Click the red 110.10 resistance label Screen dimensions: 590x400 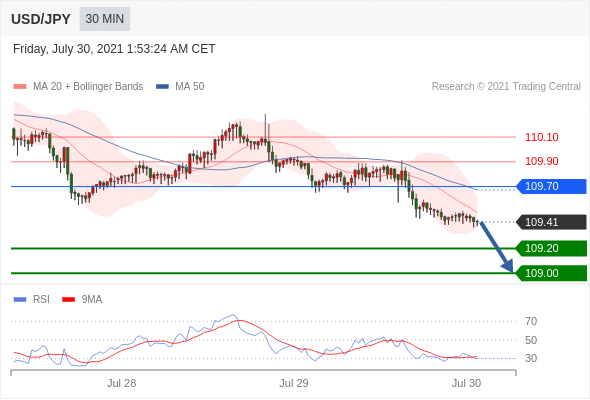point(542,137)
